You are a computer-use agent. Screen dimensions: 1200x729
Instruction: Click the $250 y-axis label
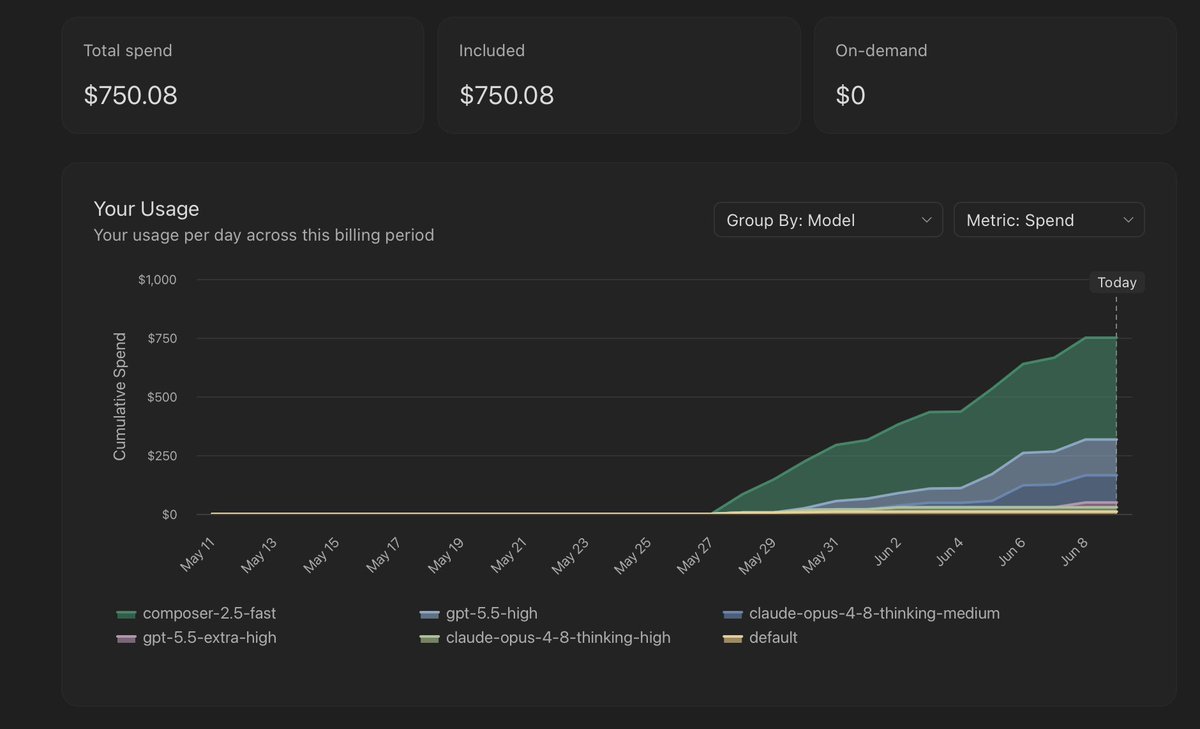pos(160,456)
